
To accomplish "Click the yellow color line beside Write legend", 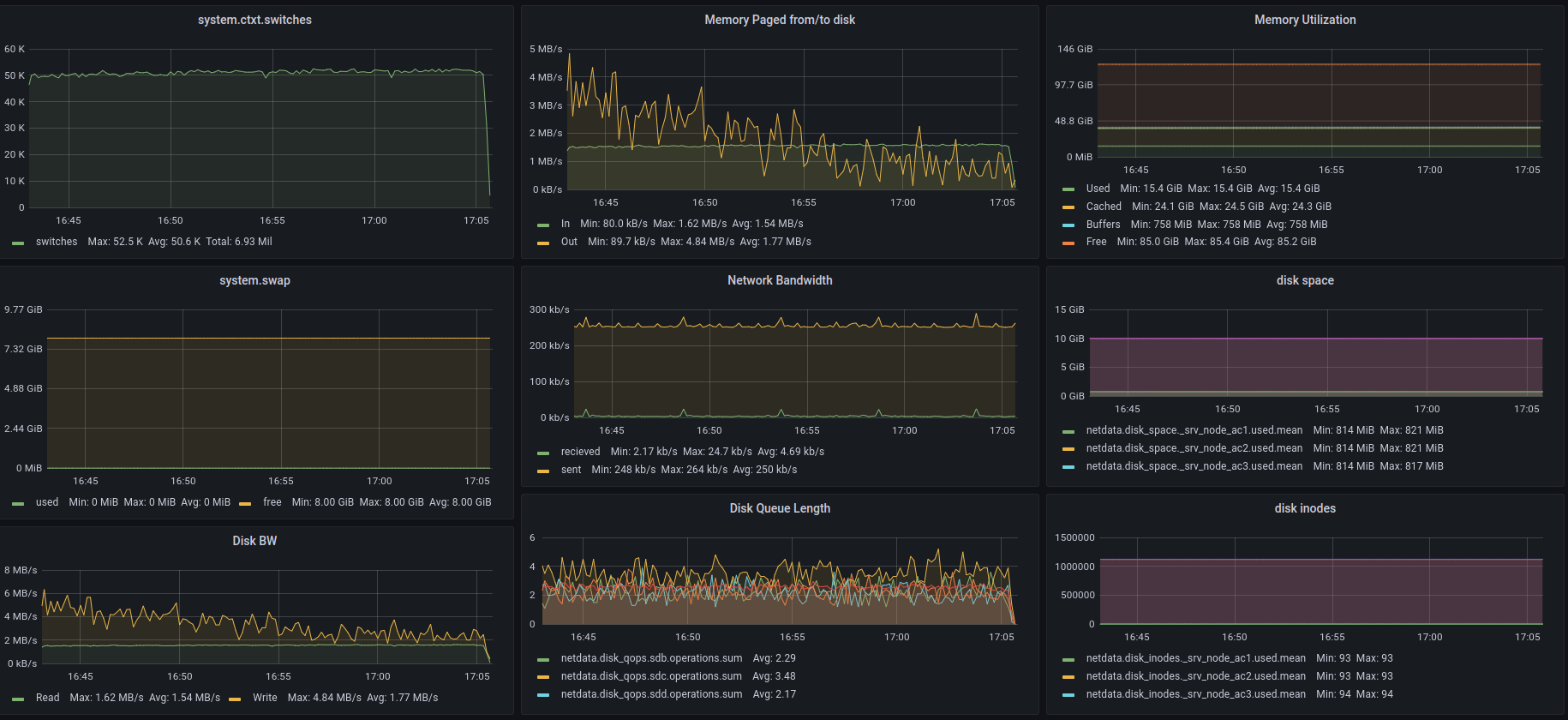I will point(235,699).
